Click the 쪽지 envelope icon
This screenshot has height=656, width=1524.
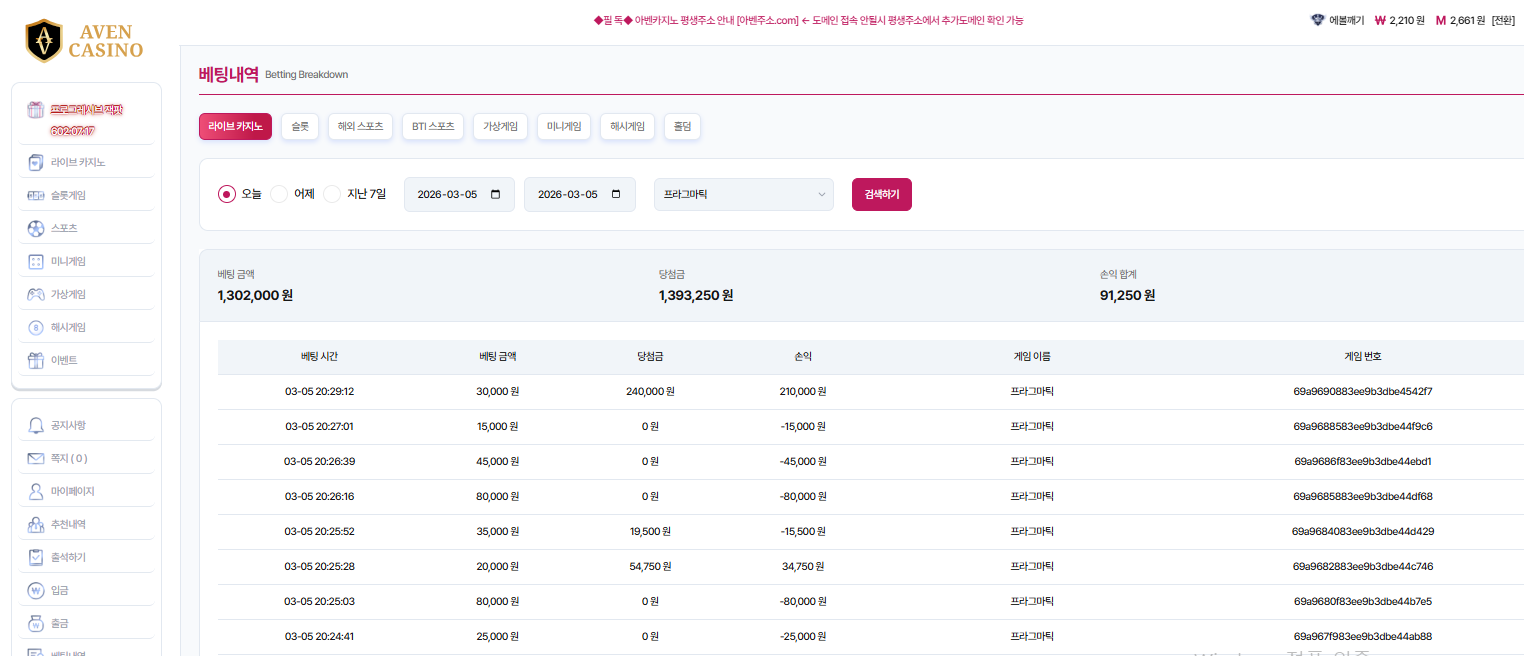[x=36, y=459]
